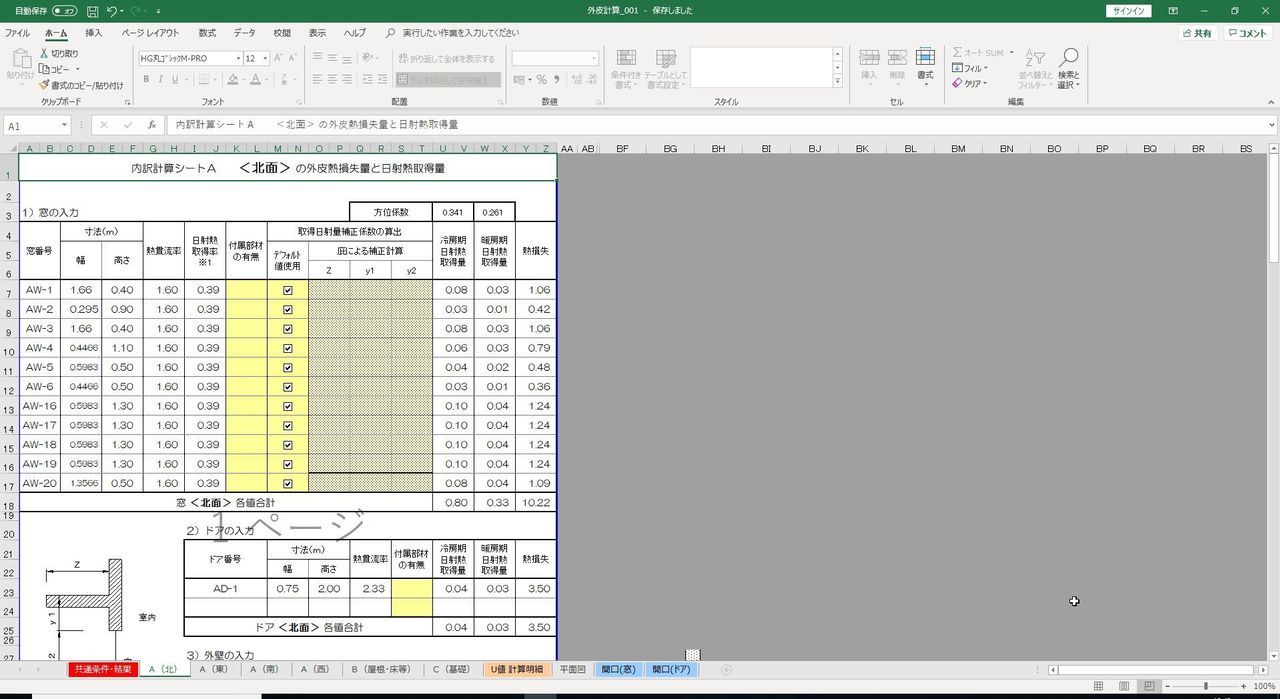Open Sort & Filter (並べ替えとフィルター)
The width and height of the screenshot is (1280, 699).
click(1035, 69)
